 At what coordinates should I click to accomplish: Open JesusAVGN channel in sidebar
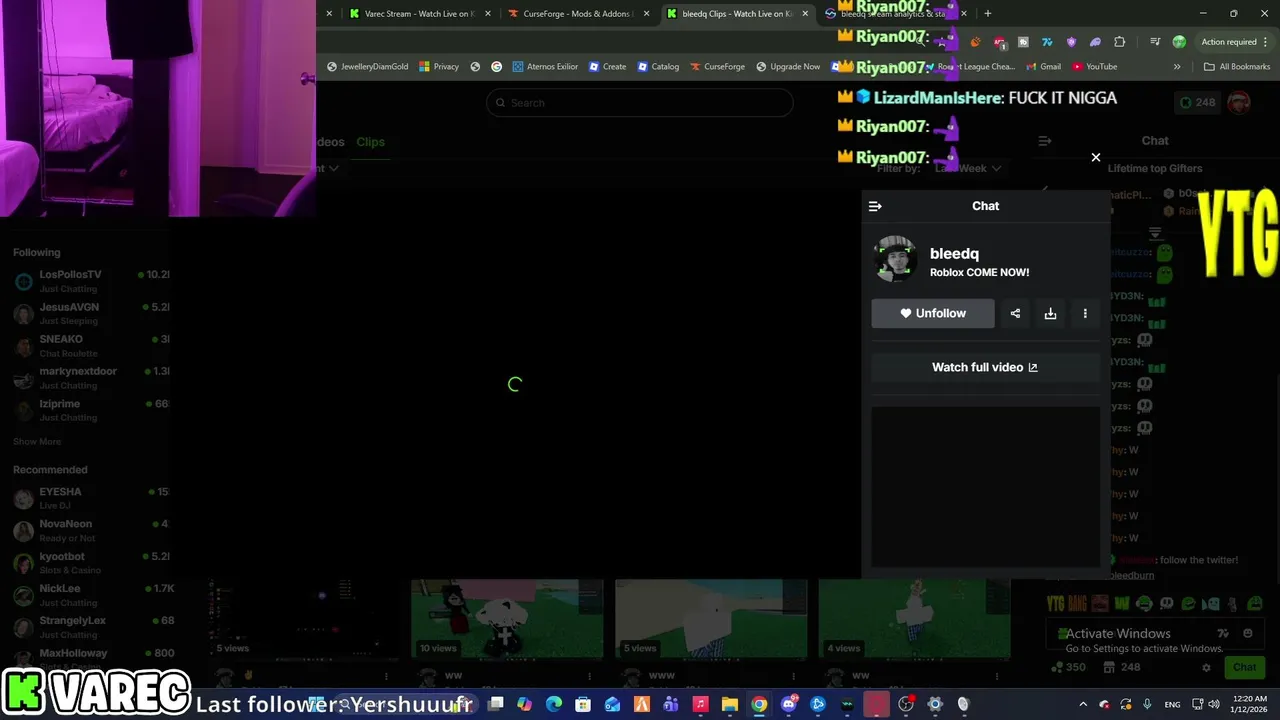click(x=92, y=313)
